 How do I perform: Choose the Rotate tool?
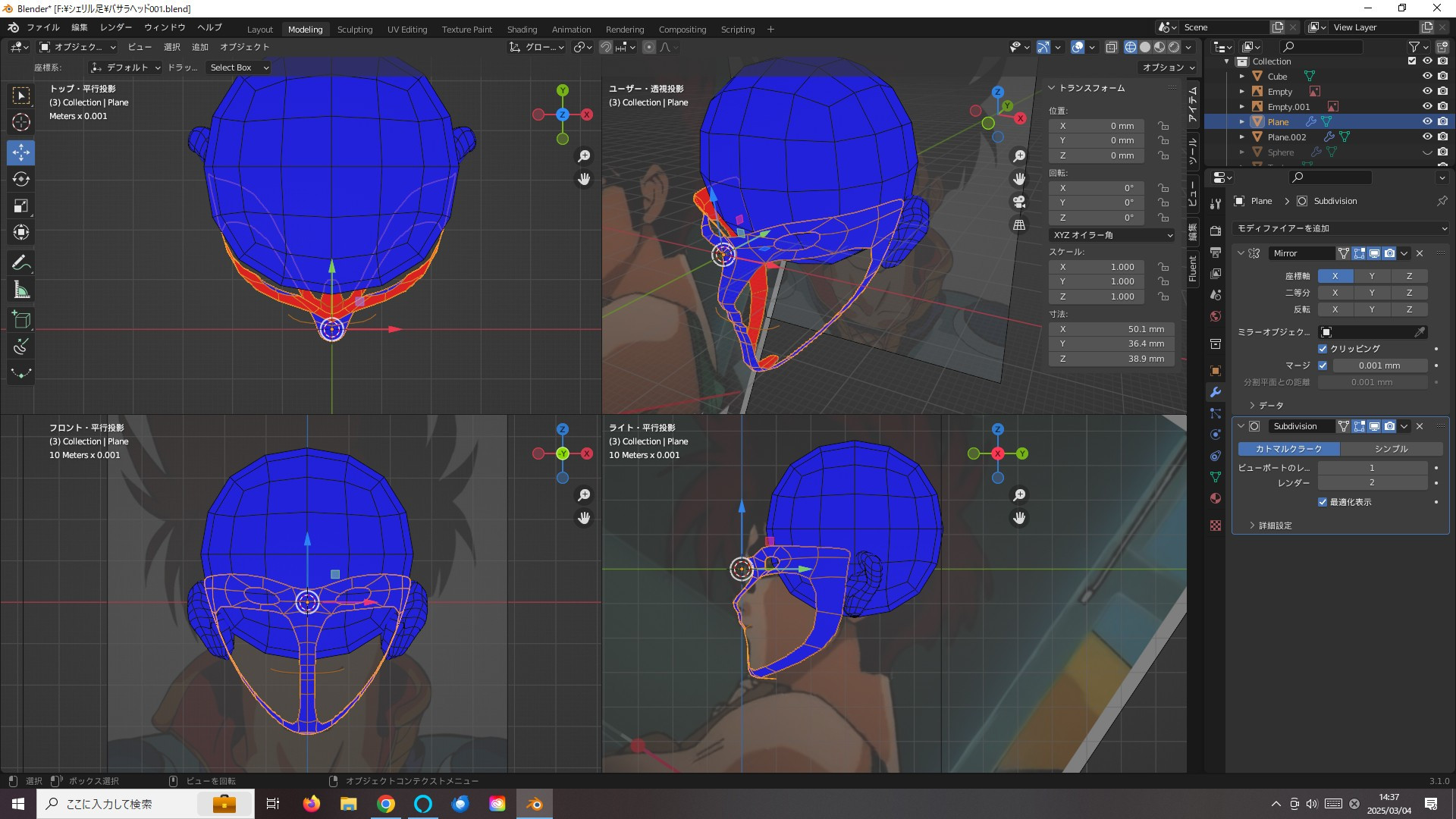tap(21, 179)
